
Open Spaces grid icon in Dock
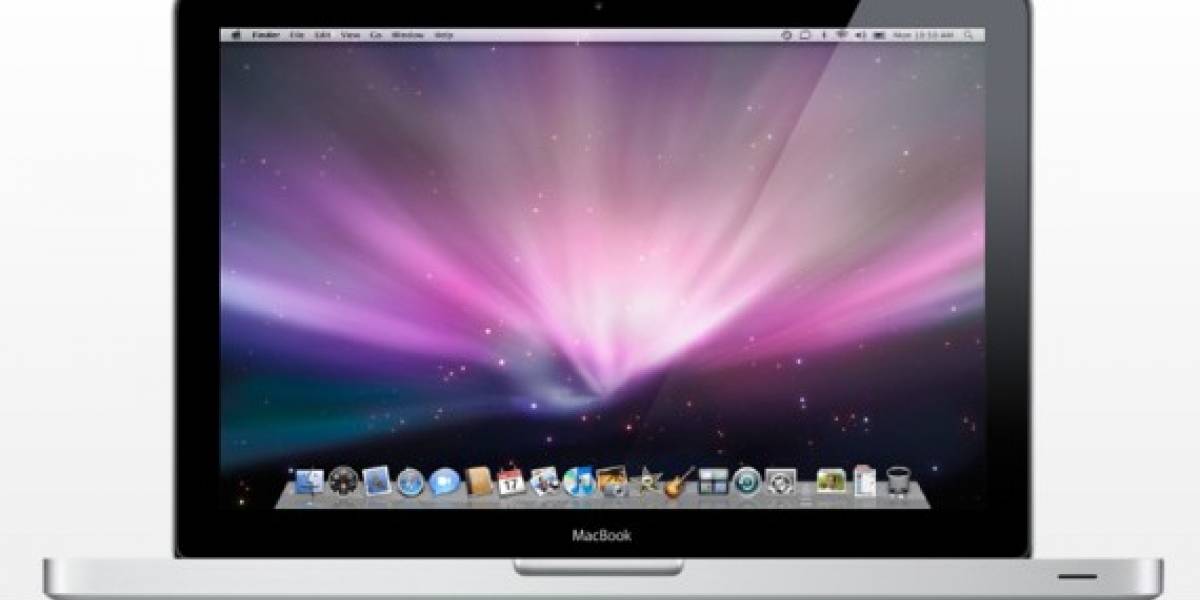pyautogui.click(x=713, y=482)
